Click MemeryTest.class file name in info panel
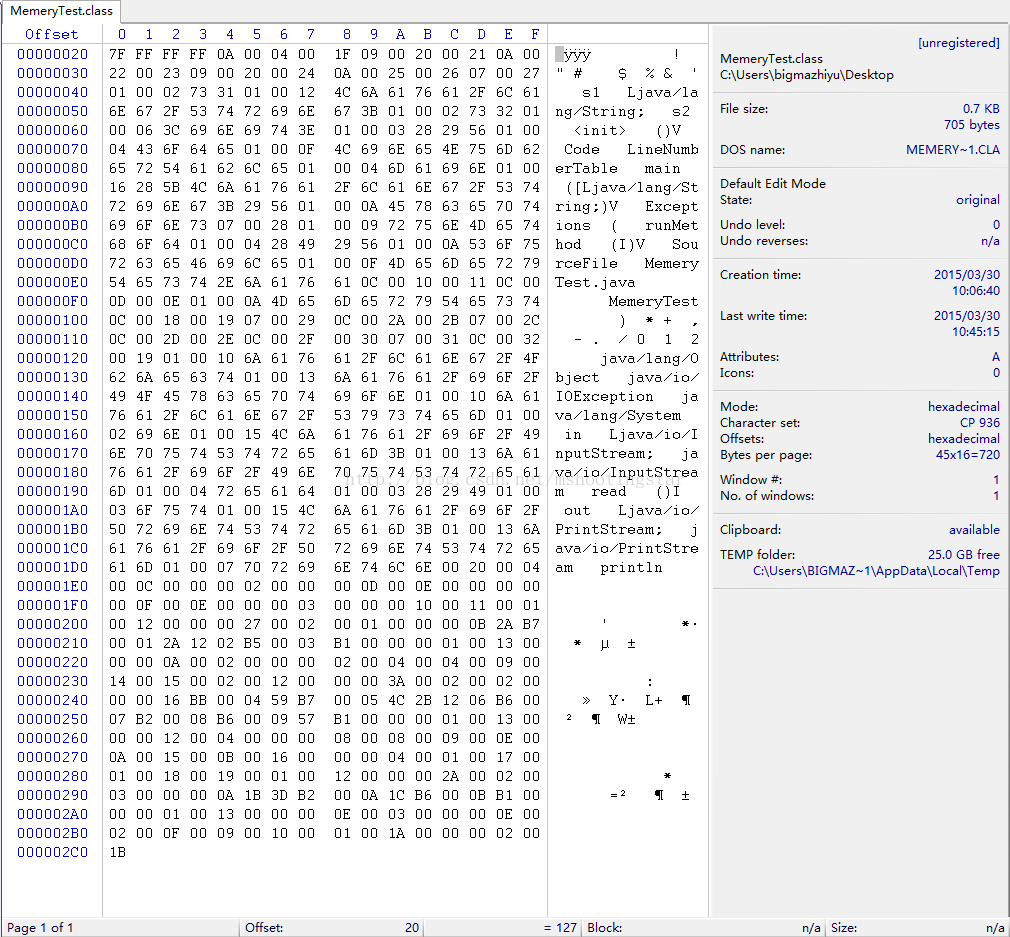 point(771,59)
